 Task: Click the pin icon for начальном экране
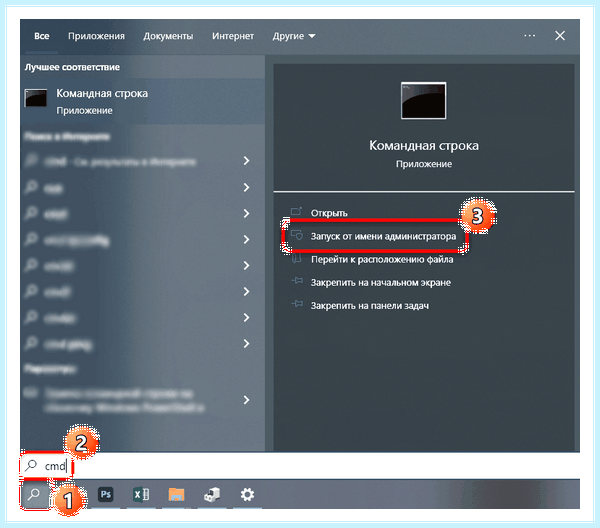pyautogui.click(x=297, y=281)
